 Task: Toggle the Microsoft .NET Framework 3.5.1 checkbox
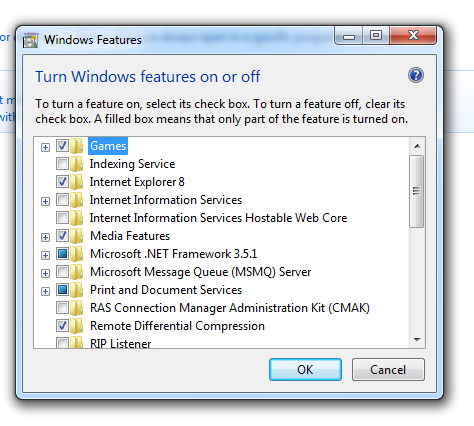click(62, 254)
